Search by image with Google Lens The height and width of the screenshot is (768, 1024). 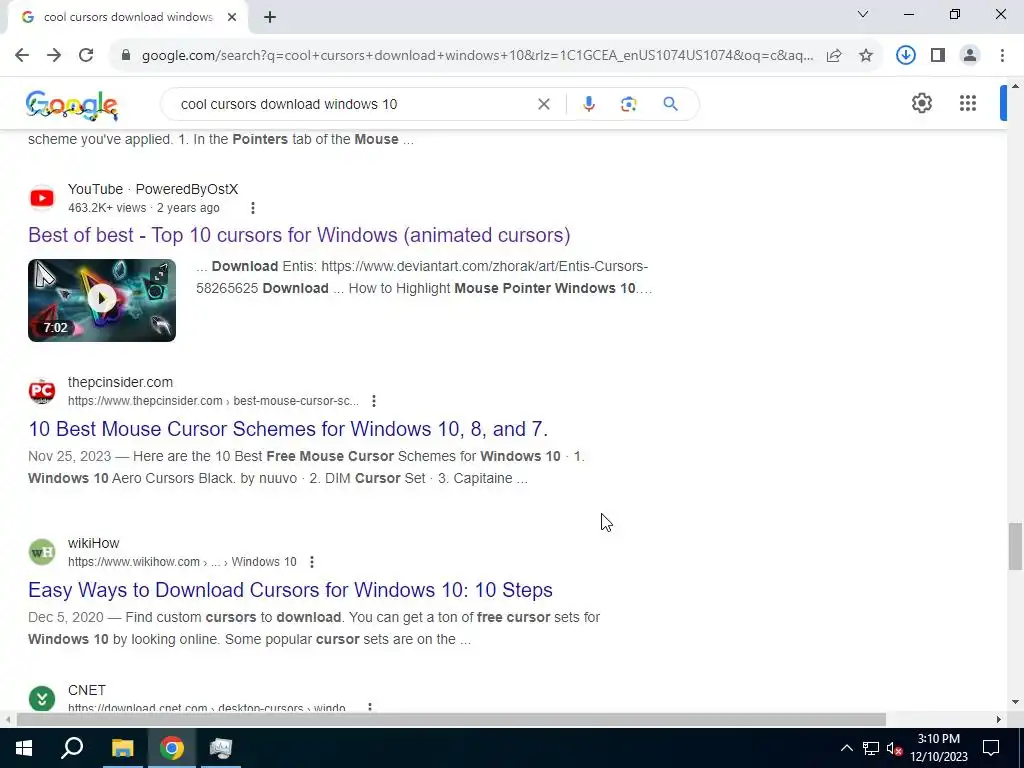coord(628,104)
